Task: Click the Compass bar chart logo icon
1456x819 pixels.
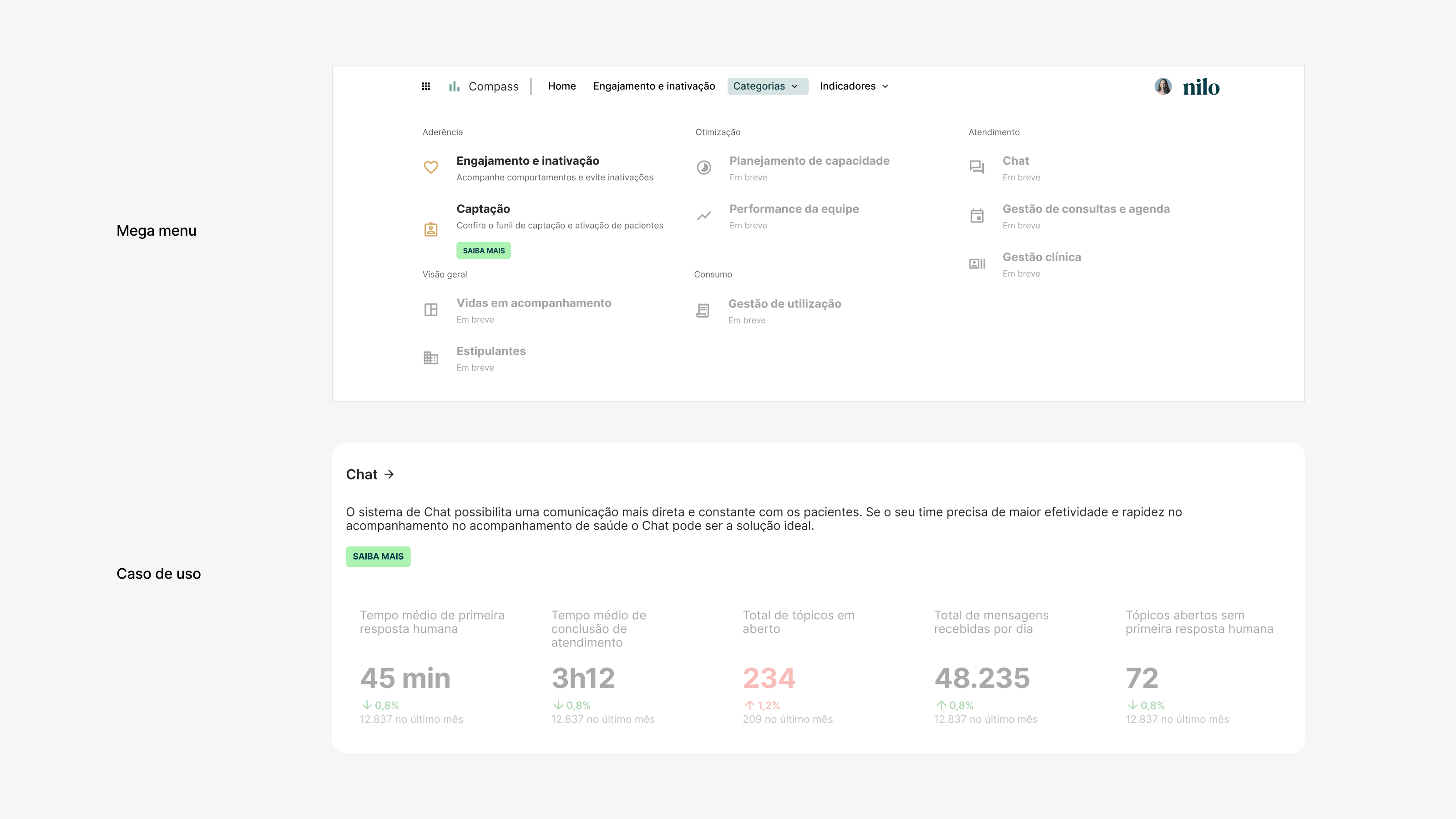Action: click(455, 86)
